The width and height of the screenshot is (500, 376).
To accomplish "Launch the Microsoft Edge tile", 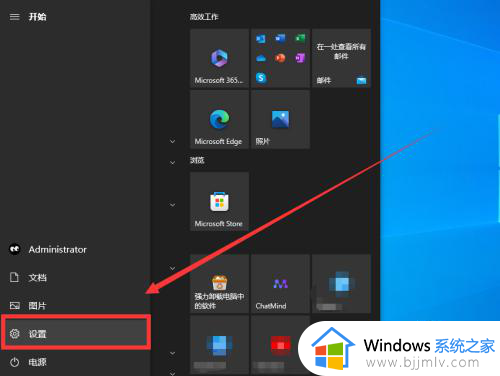I will click(219, 119).
